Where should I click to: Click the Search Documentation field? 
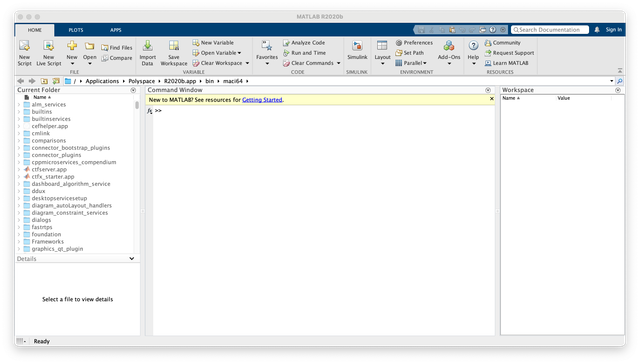(550, 30)
